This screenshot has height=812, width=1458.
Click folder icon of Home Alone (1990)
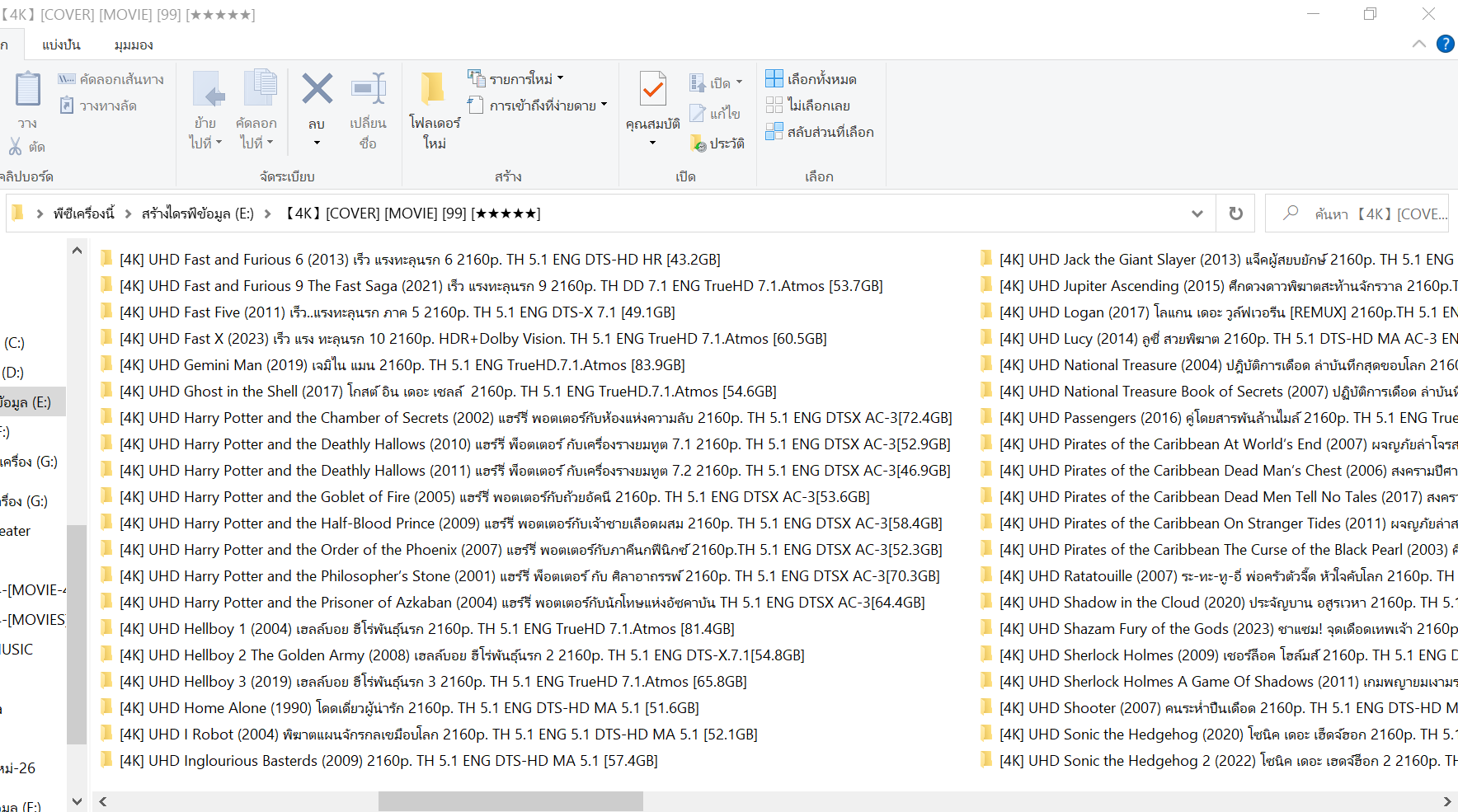click(106, 707)
